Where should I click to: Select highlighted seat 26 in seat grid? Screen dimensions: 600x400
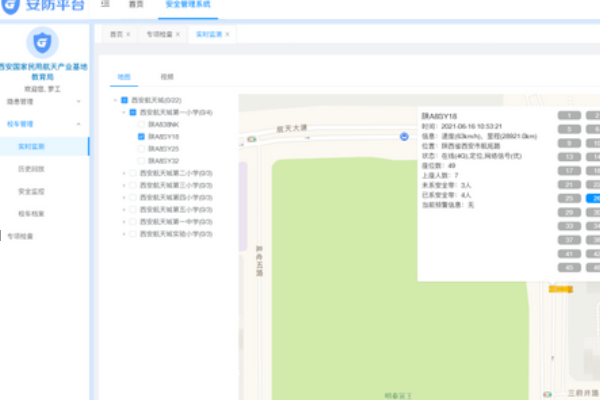coord(594,198)
